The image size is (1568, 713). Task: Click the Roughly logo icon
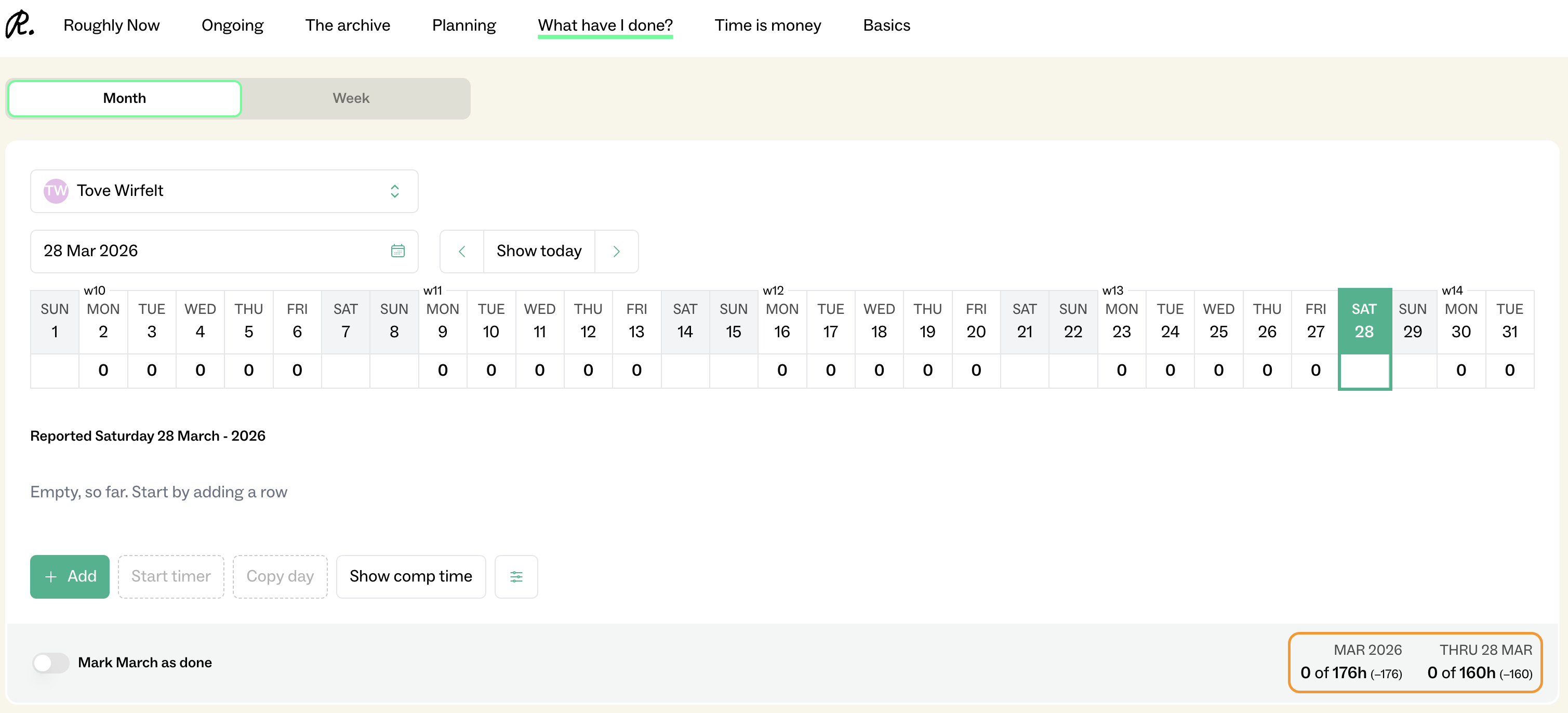19,24
